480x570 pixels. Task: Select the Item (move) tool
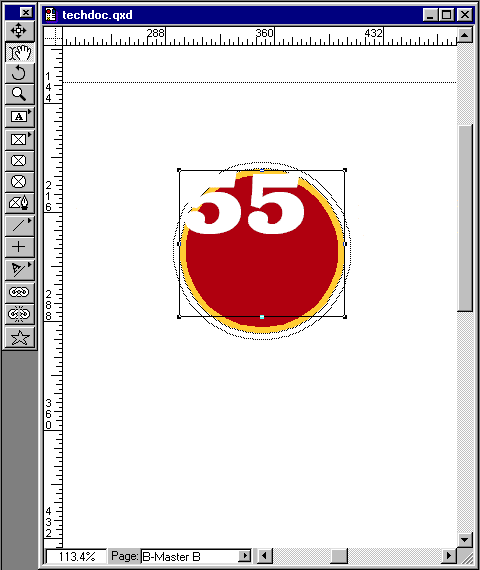[x=19, y=31]
